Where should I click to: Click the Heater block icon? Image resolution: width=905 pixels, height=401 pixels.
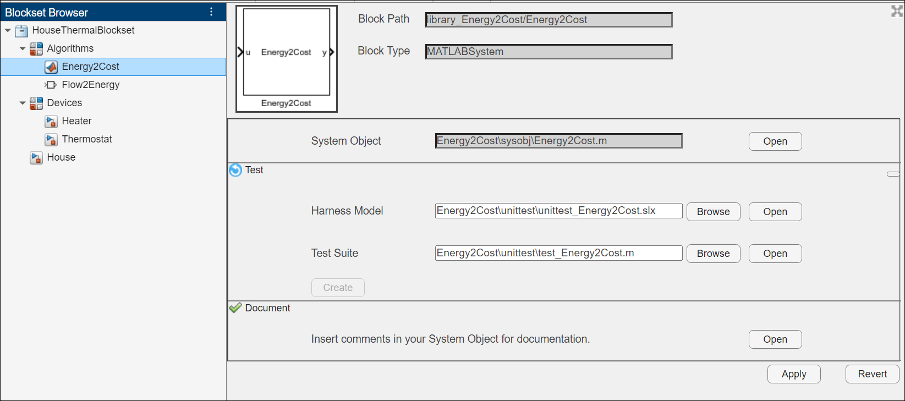click(x=51, y=121)
